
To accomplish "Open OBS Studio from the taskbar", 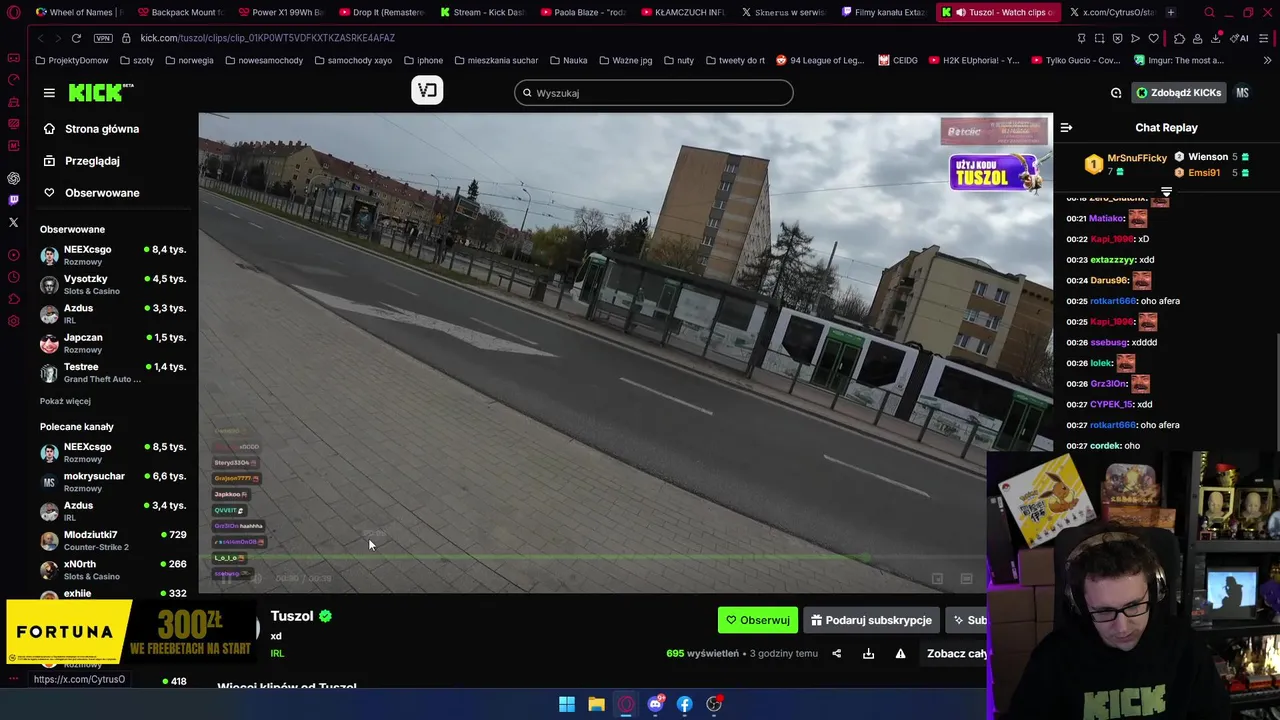I will 714,704.
